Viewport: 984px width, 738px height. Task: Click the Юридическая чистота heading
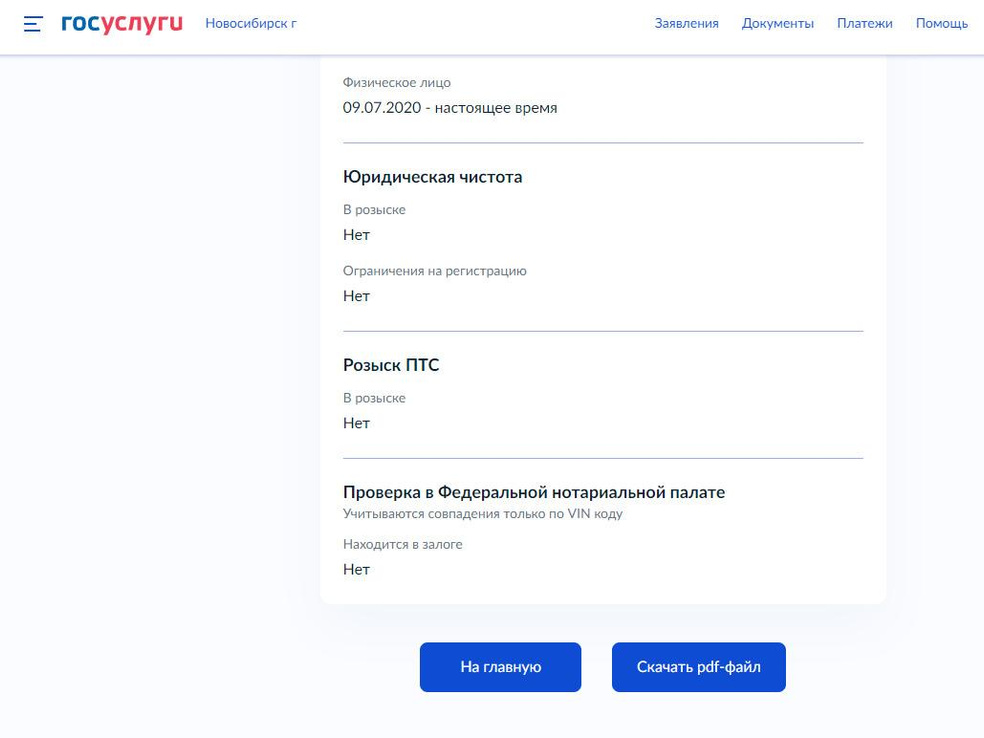(x=432, y=177)
